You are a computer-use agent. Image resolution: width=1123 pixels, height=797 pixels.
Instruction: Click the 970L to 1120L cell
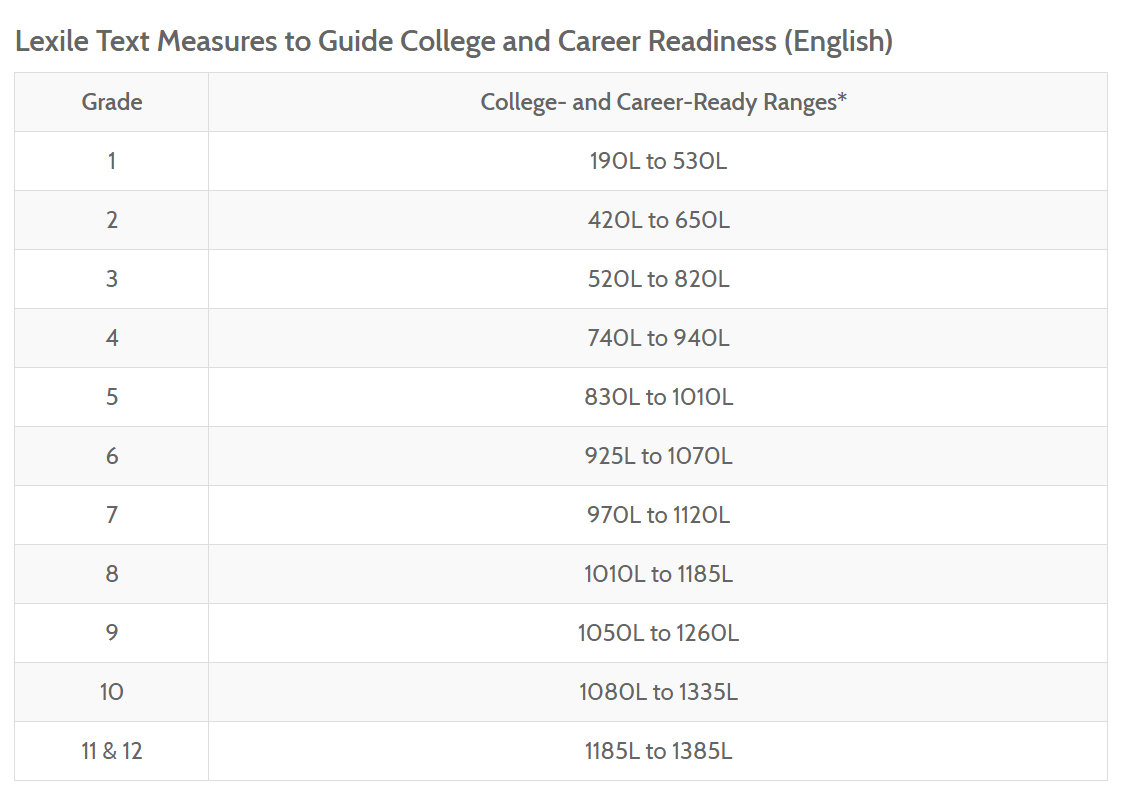pos(658,515)
